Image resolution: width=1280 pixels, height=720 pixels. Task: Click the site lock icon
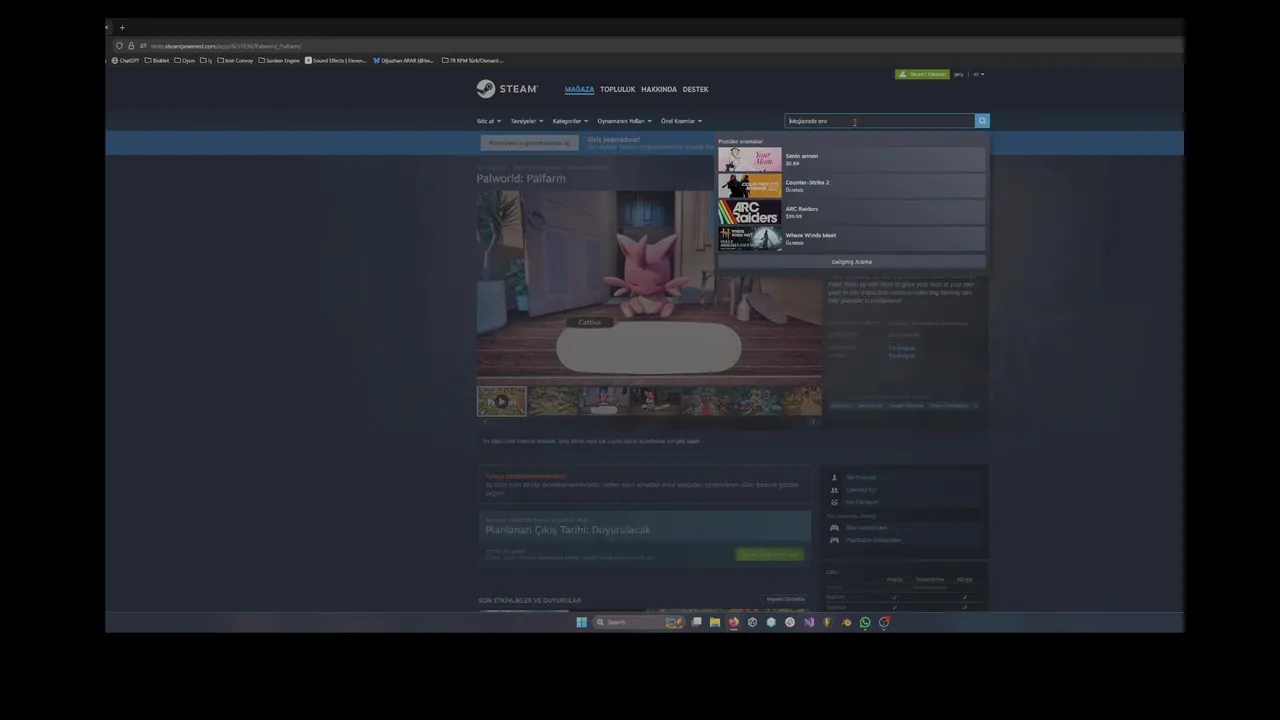tap(131, 46)
